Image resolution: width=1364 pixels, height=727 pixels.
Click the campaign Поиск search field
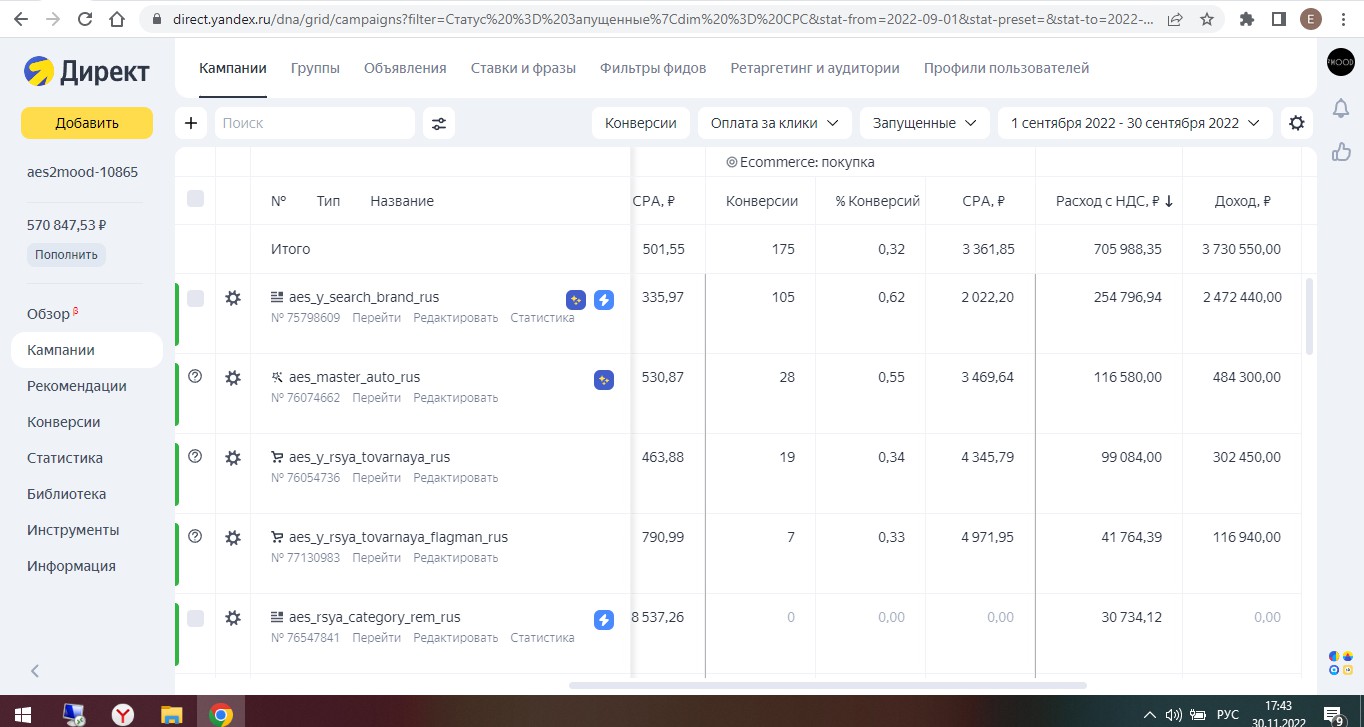pyautogui.click(x=314, y=123)
